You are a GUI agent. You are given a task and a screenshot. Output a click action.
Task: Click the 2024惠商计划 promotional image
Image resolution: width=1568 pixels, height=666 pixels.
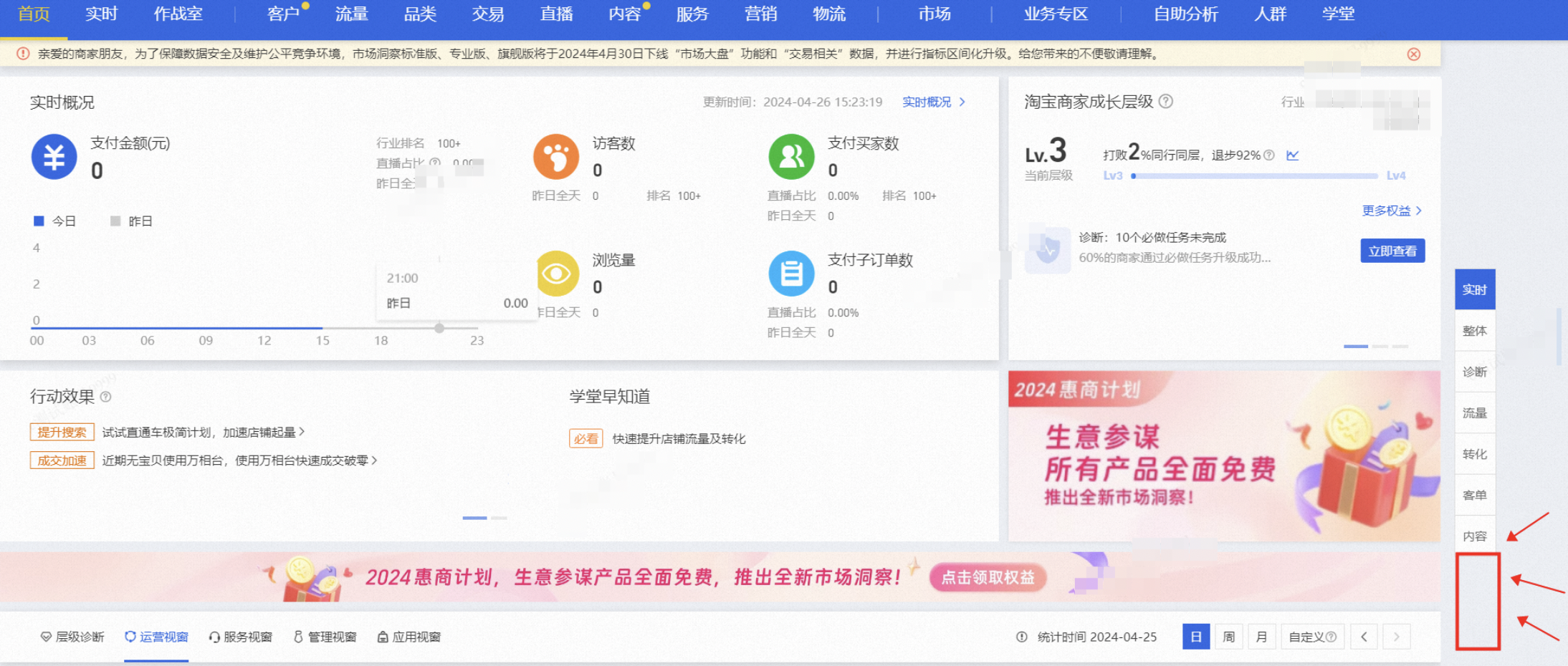click(x=1224, y=456)
